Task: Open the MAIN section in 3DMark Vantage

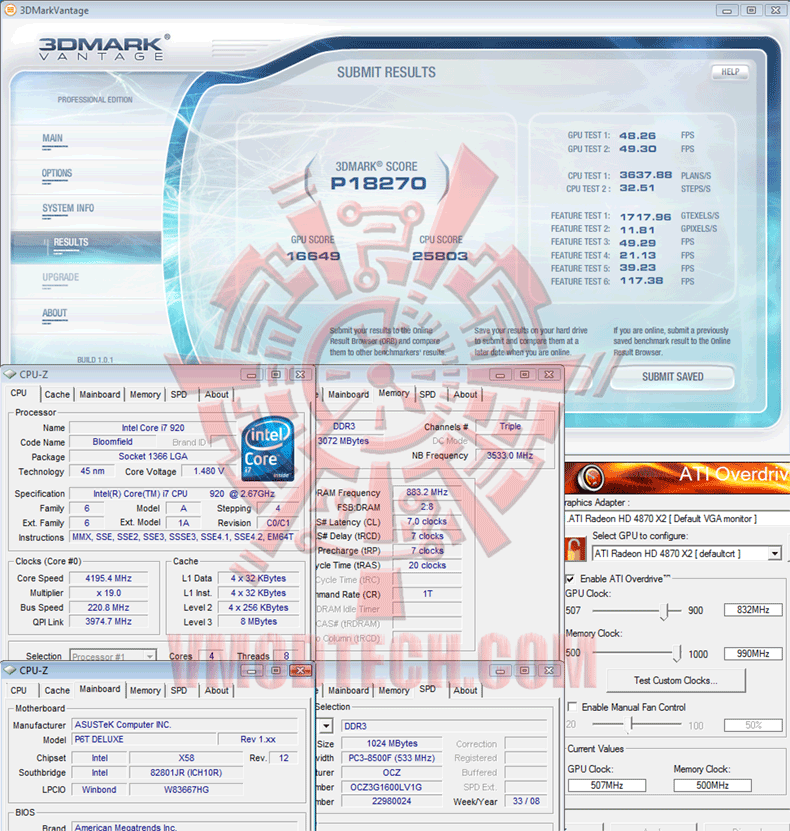Action: [x=52, y=138]
